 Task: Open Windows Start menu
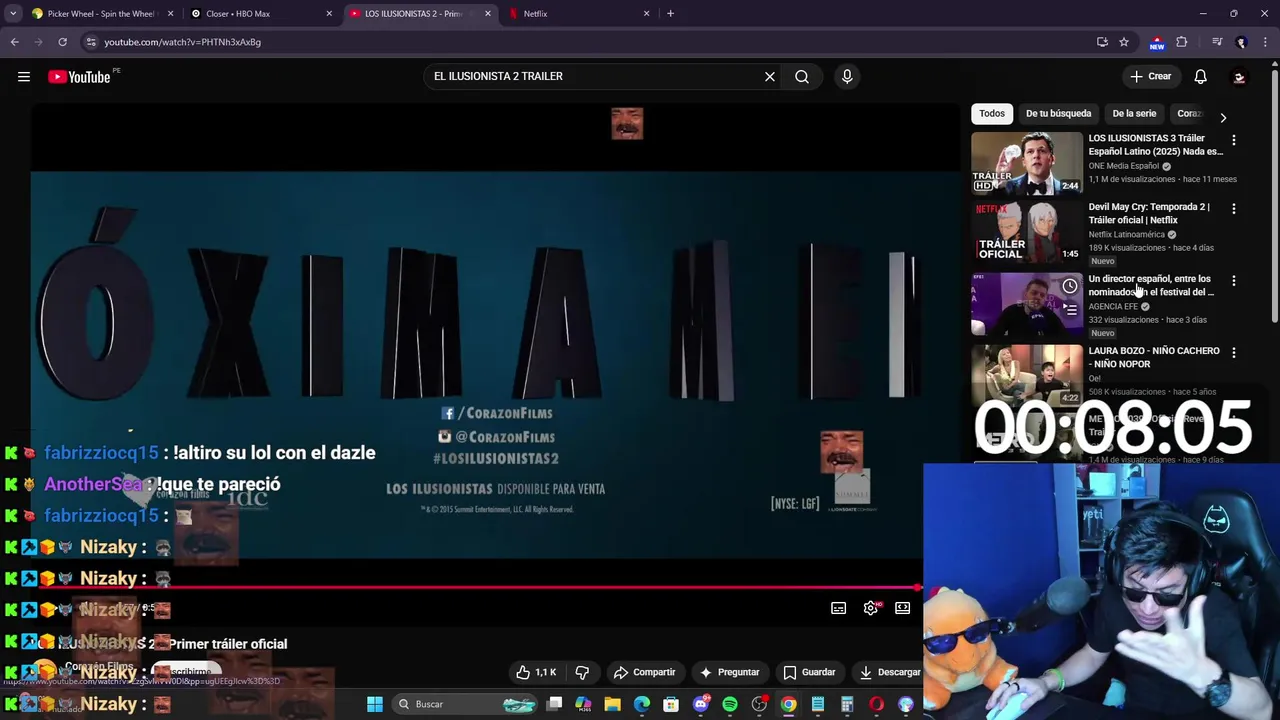tap(375, 704)
